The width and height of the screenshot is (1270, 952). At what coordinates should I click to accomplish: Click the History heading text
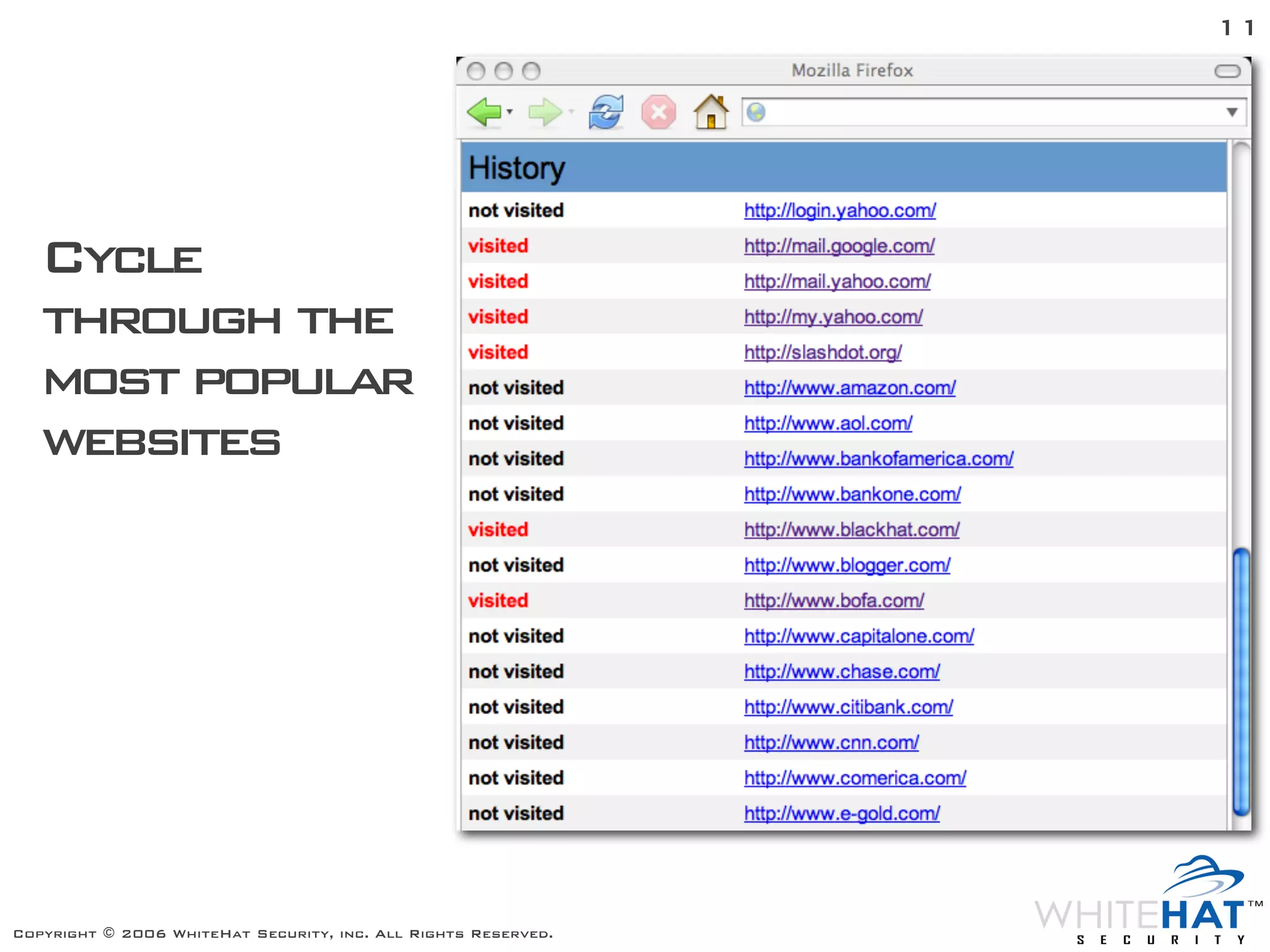coord(517,168)
